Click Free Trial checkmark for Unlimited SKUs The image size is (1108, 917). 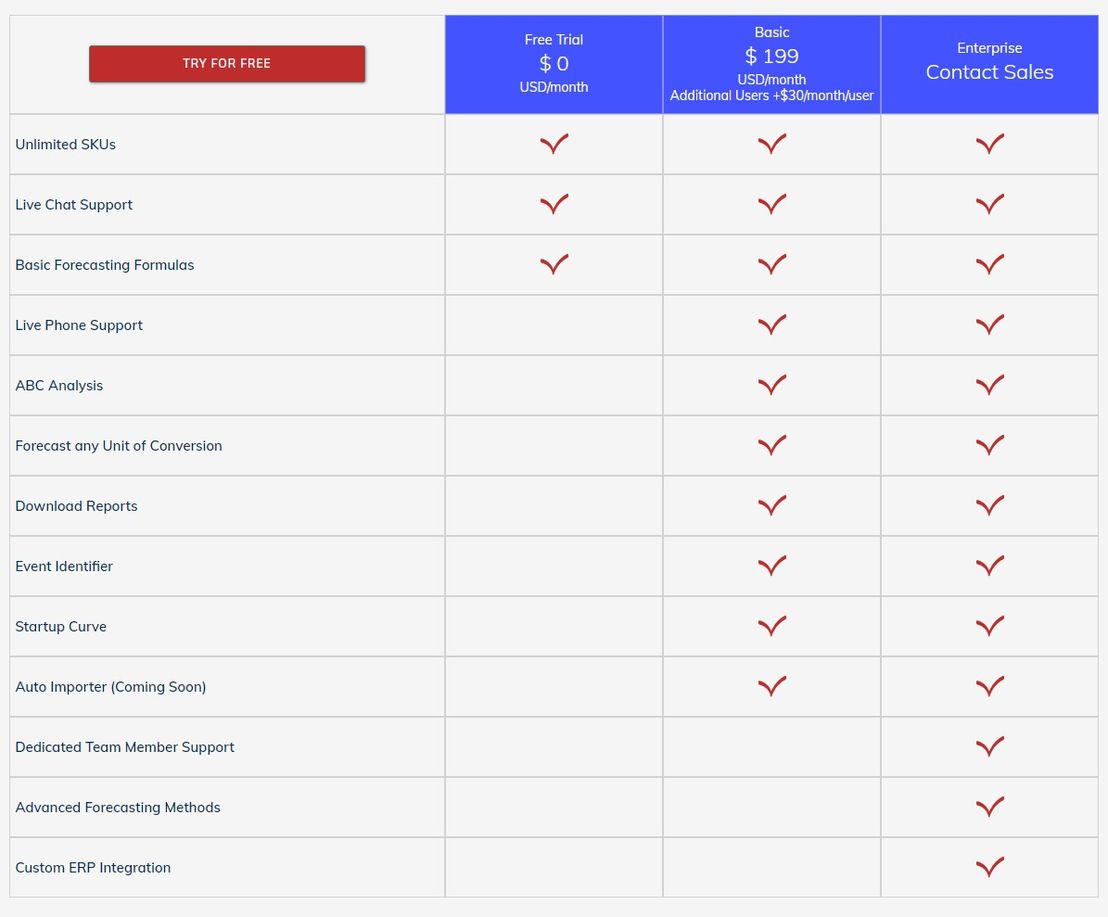pos(554,143)
